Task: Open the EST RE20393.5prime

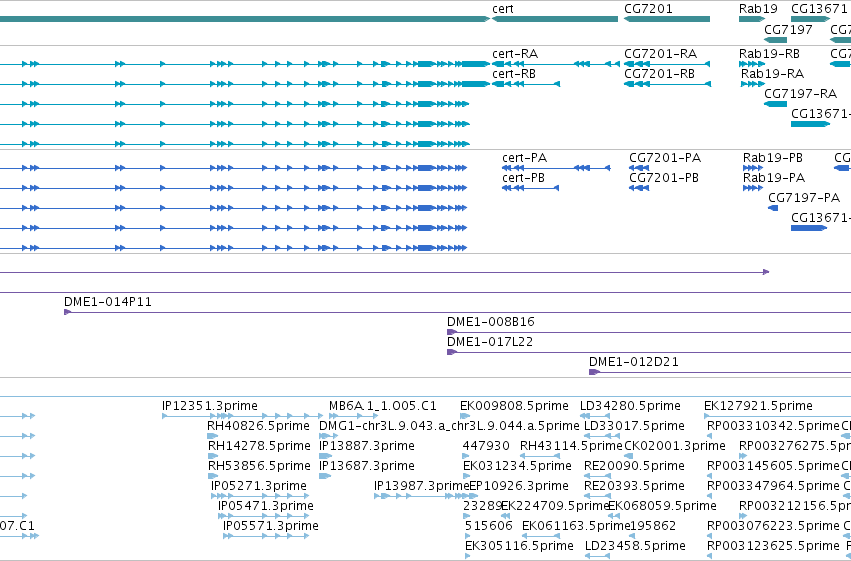Action: 634,487
